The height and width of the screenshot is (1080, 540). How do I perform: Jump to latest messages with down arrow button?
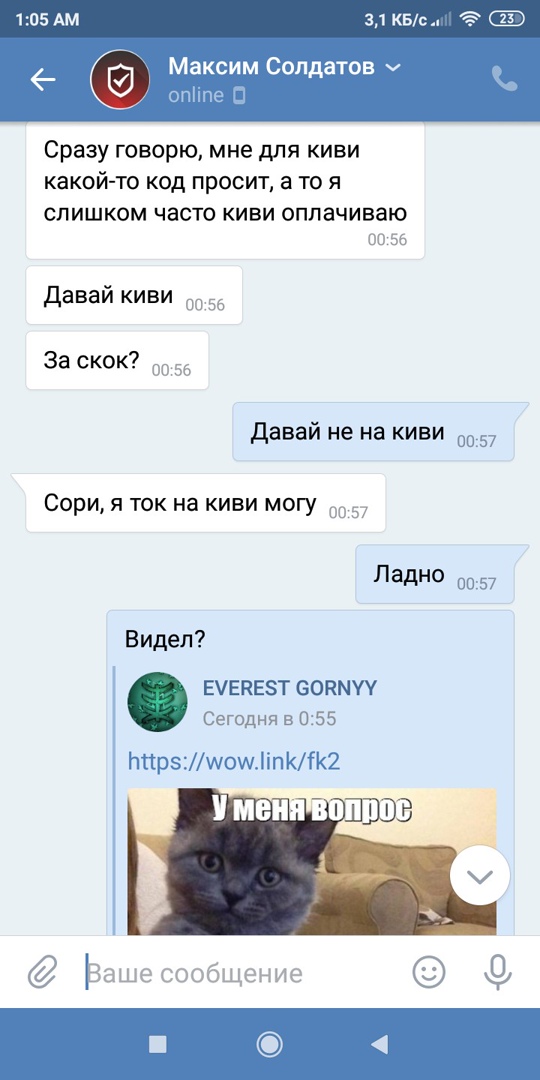click(x=480, y=876)
